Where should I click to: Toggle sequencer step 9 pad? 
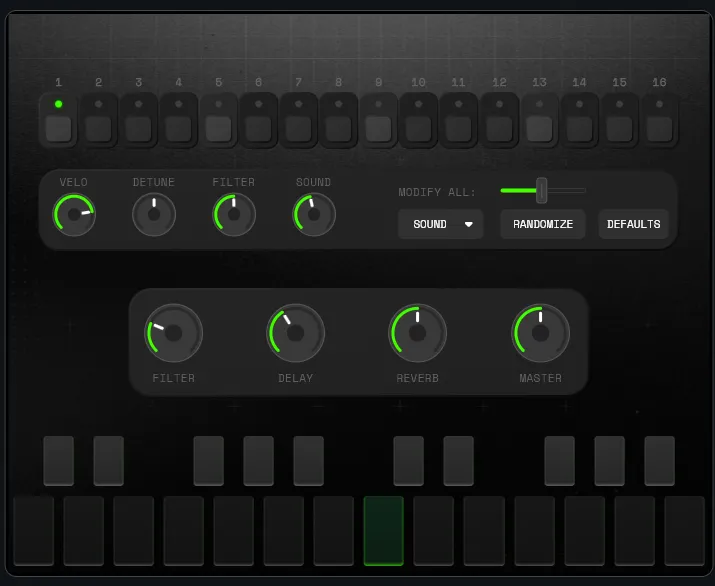coord(378,129)
